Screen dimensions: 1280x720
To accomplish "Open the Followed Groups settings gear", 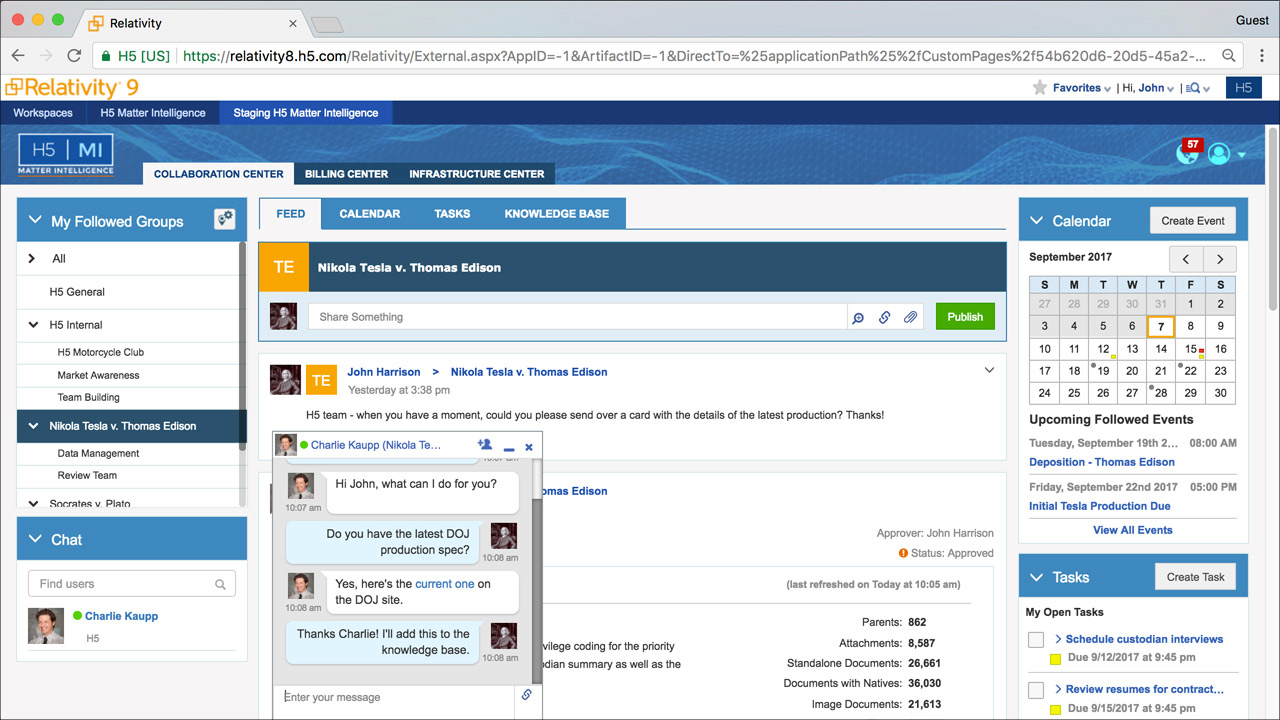I will coord(224,220).
